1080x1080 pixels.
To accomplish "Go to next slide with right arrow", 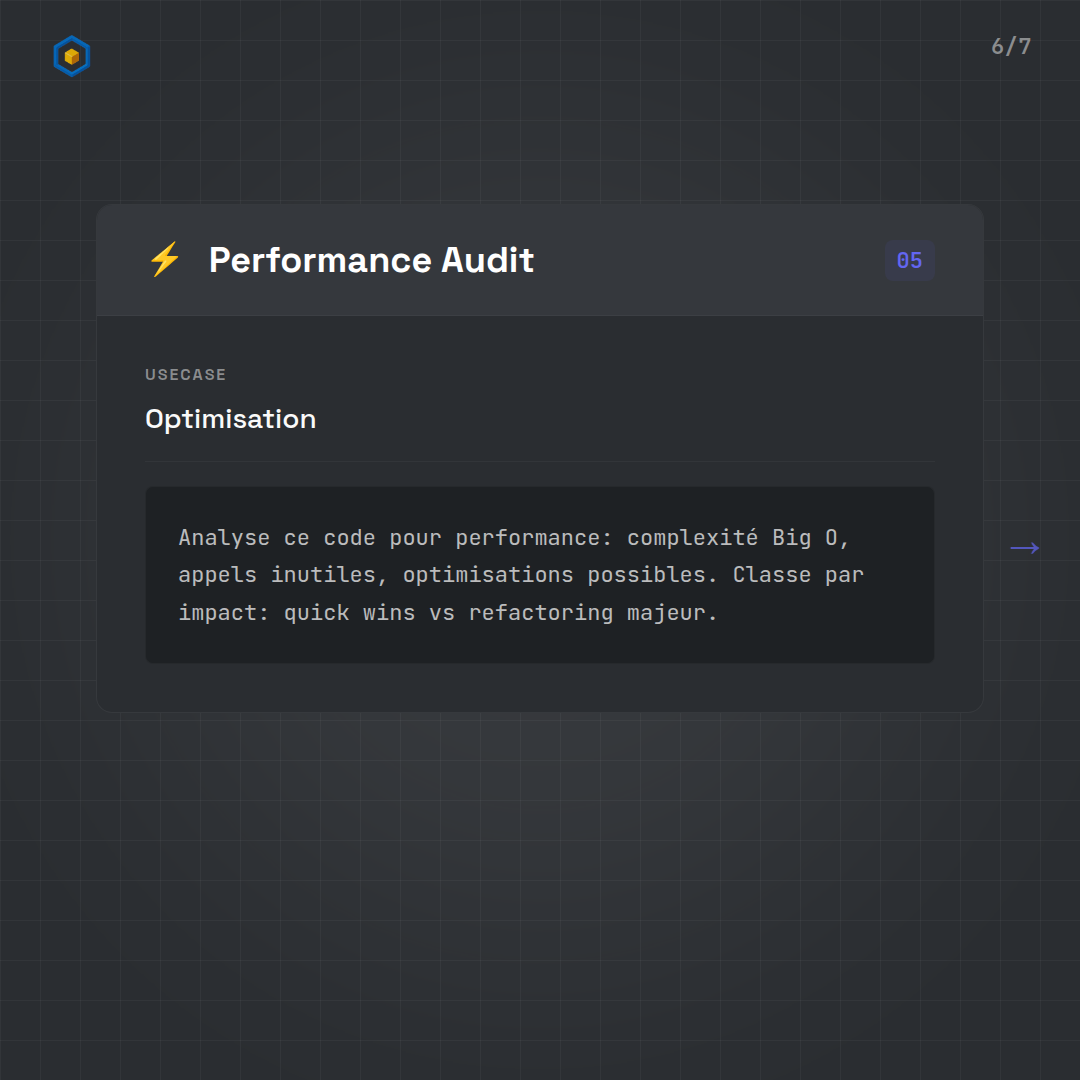I will pyautogui.click(x=1024, y=548).
